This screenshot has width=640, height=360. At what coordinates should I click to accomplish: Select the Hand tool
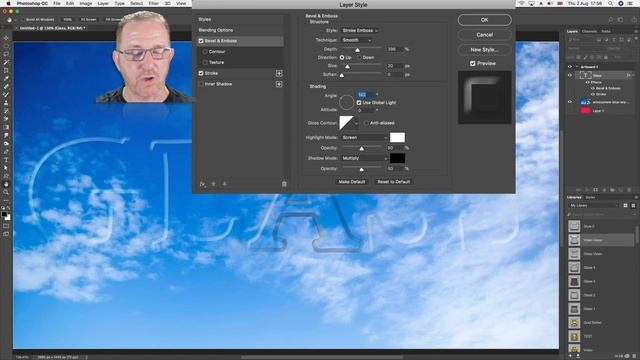(x=6, y=184)
